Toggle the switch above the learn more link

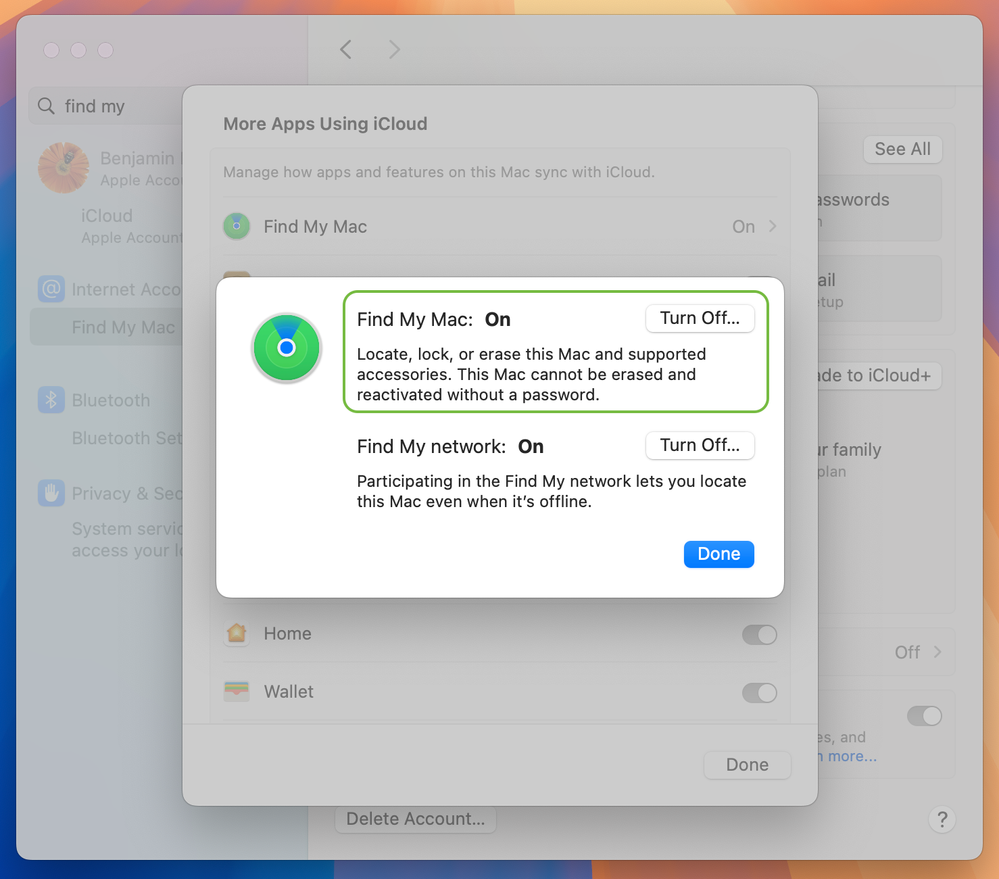924,716
